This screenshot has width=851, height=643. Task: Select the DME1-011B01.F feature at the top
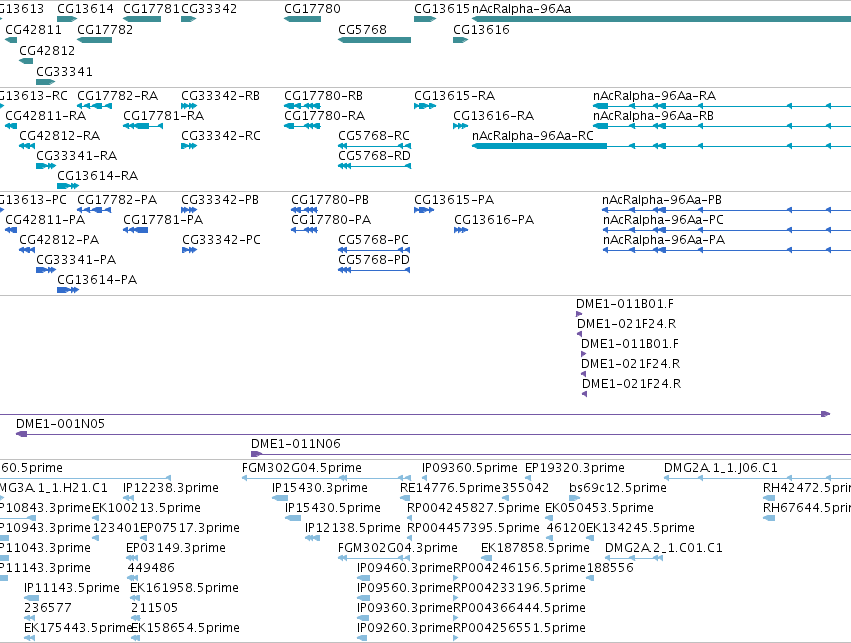tap(625, 304)
